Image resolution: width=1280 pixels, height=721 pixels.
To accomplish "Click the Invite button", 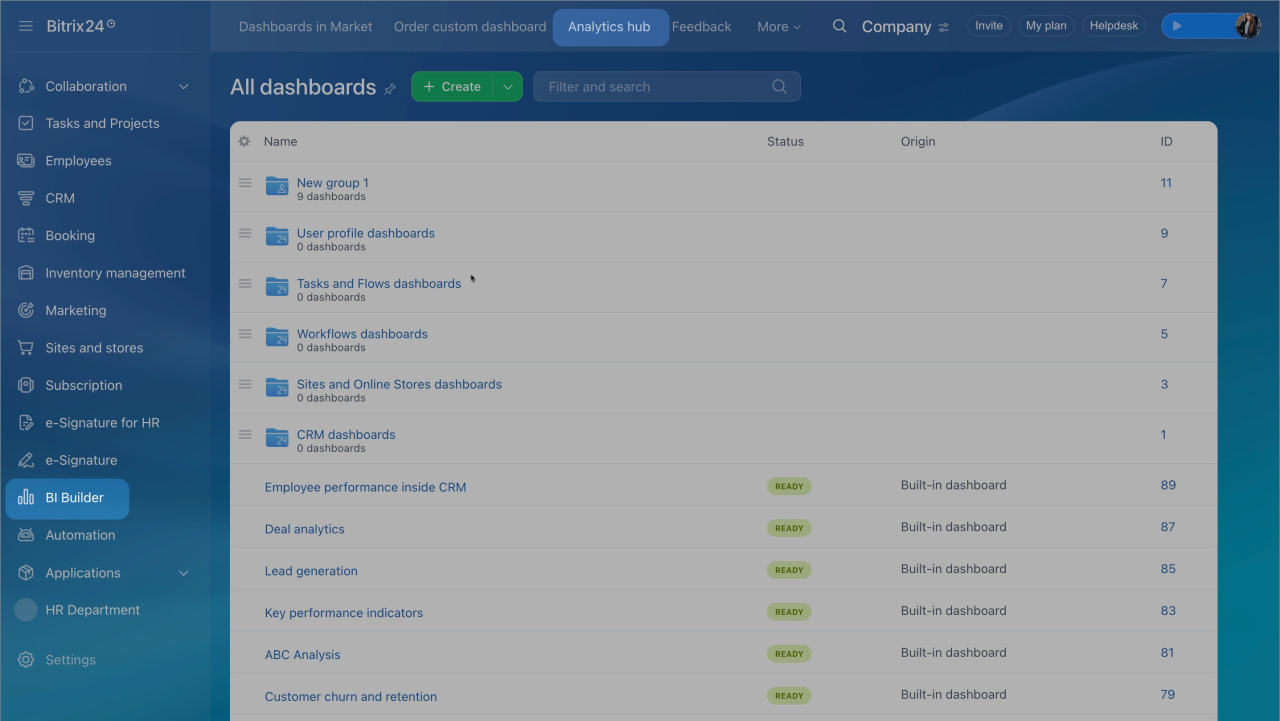I will [x=989, y=26].
